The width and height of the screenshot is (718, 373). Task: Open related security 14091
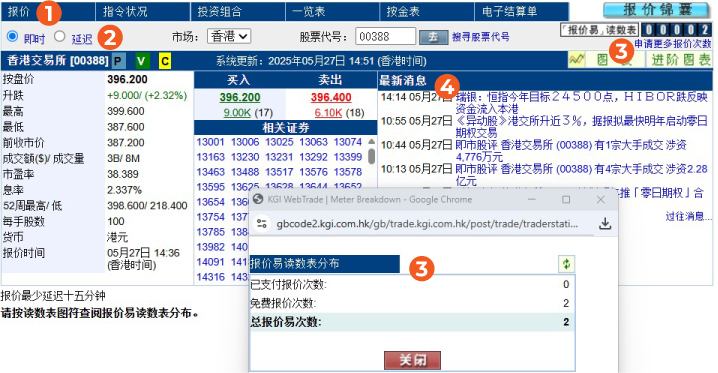coord(210,262)
